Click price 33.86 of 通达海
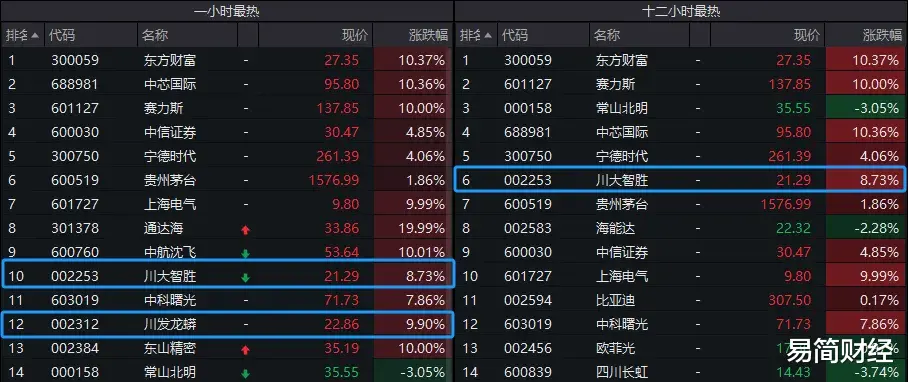908x382 pixels. pyautogui.click(x=342, y=229)
